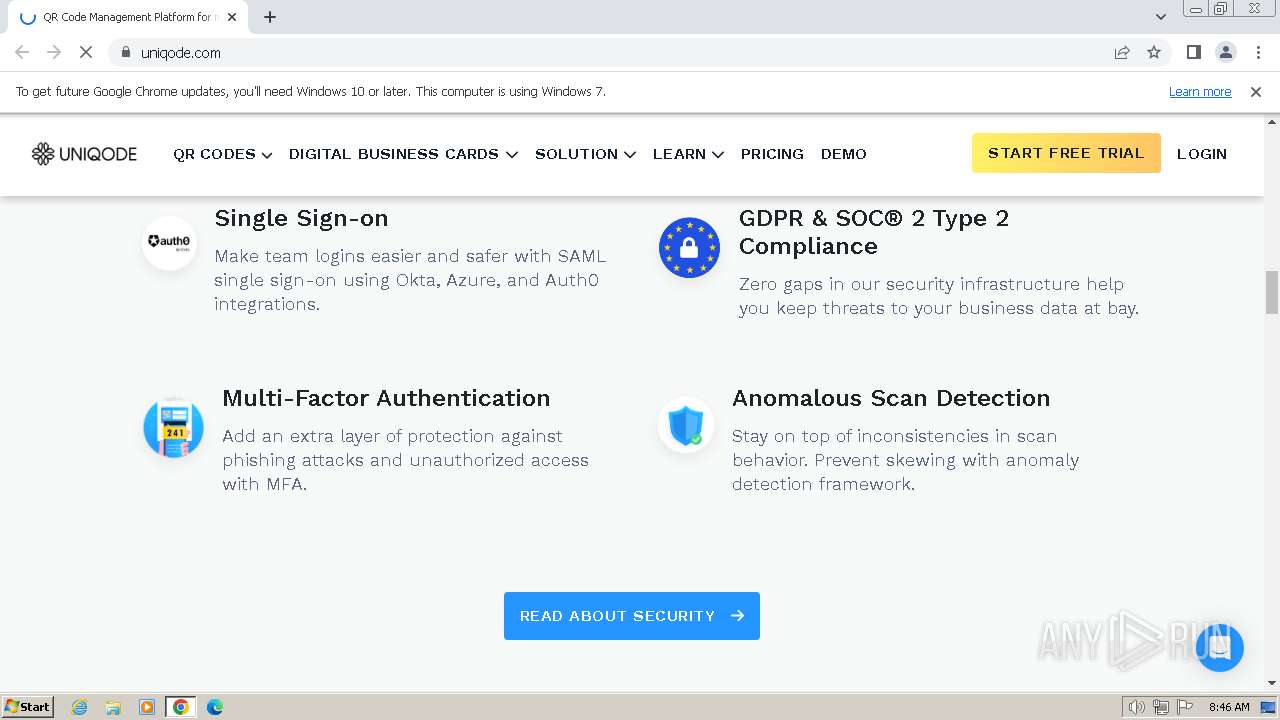Expand the Learn menu
Viewport: 1280px width, 720px height.
click(688, 154)
